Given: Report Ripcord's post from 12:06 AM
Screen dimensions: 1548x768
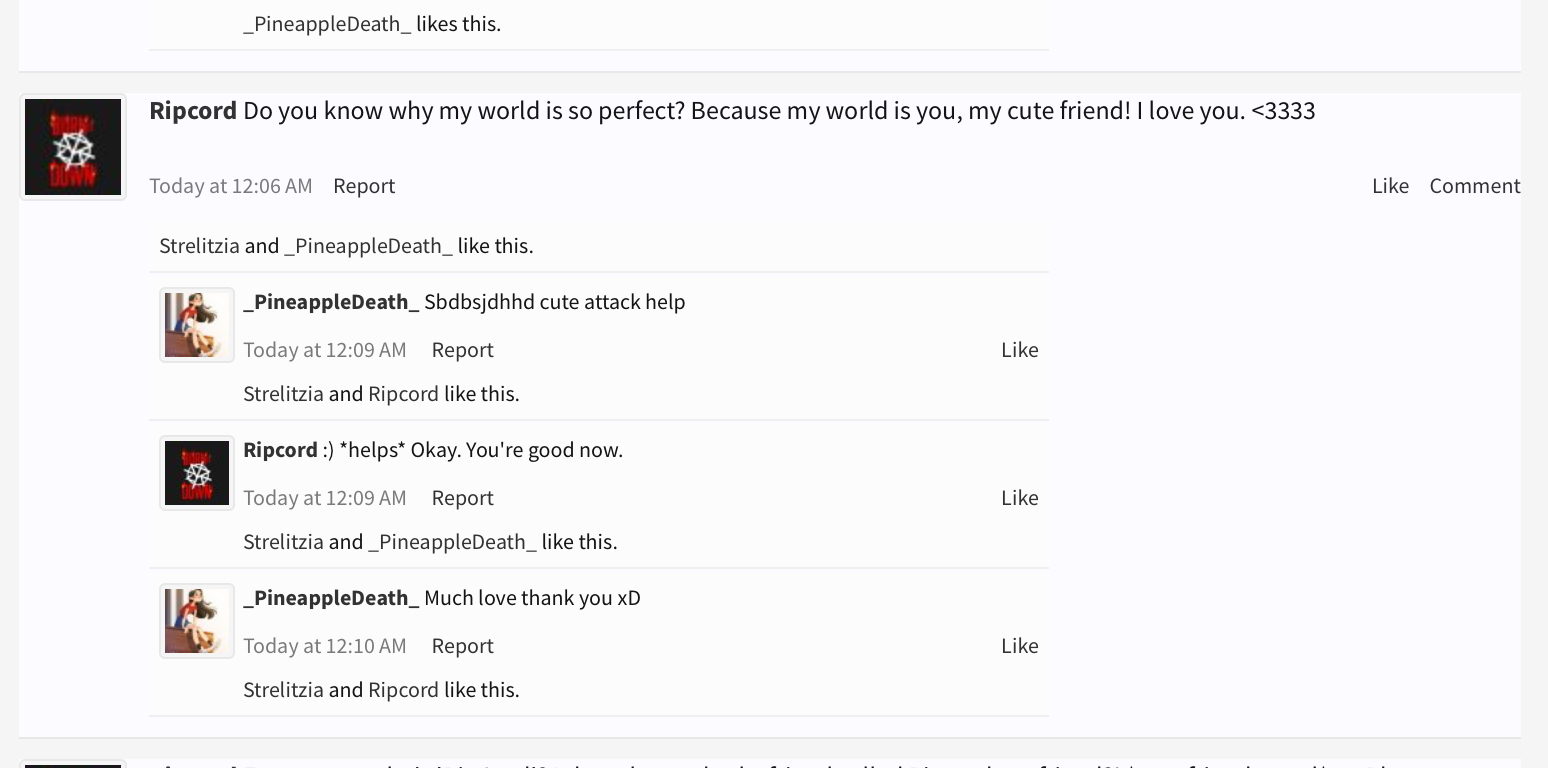Looking at the screenshot, I should point(364,186).
